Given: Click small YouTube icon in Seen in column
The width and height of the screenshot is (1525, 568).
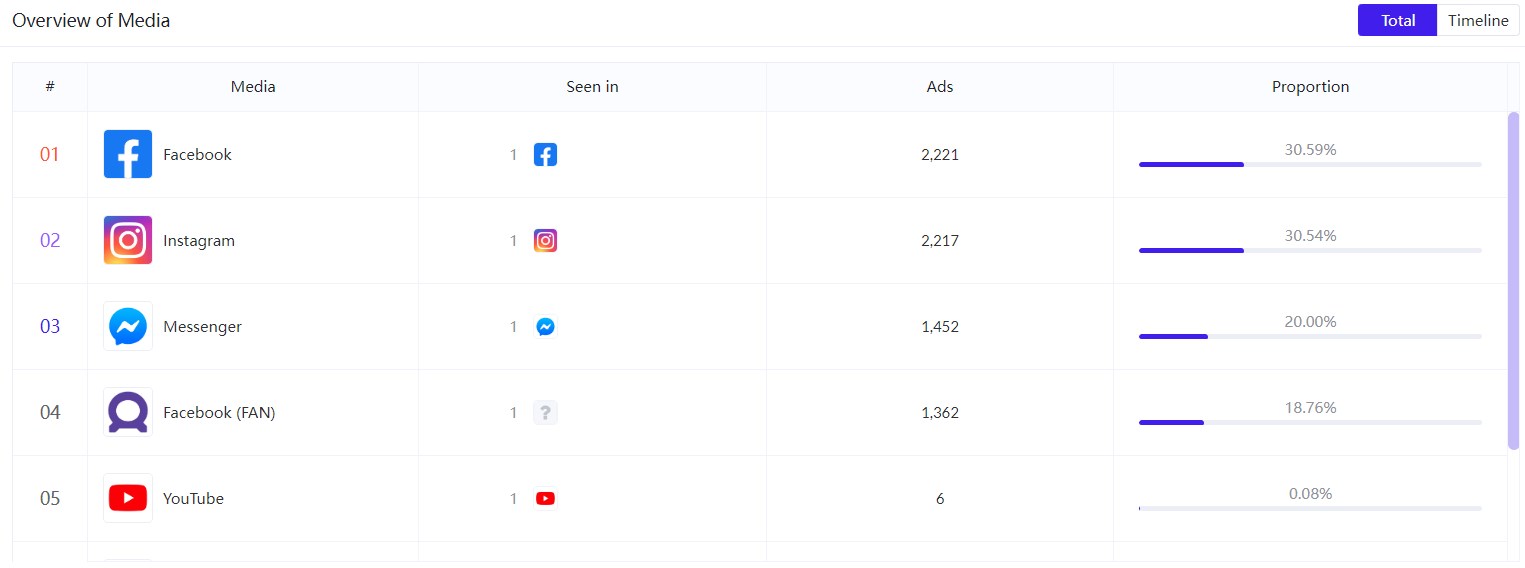Looking at the screenshot, I should coord(545,498).
